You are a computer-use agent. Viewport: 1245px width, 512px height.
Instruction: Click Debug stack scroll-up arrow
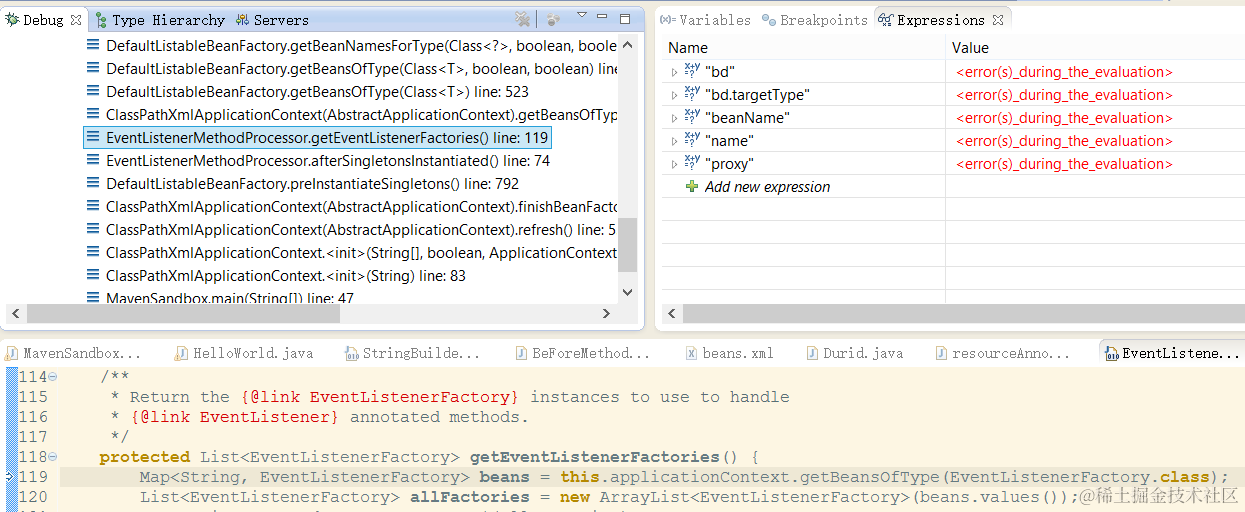pyautogui.click(x=628, y=45)
